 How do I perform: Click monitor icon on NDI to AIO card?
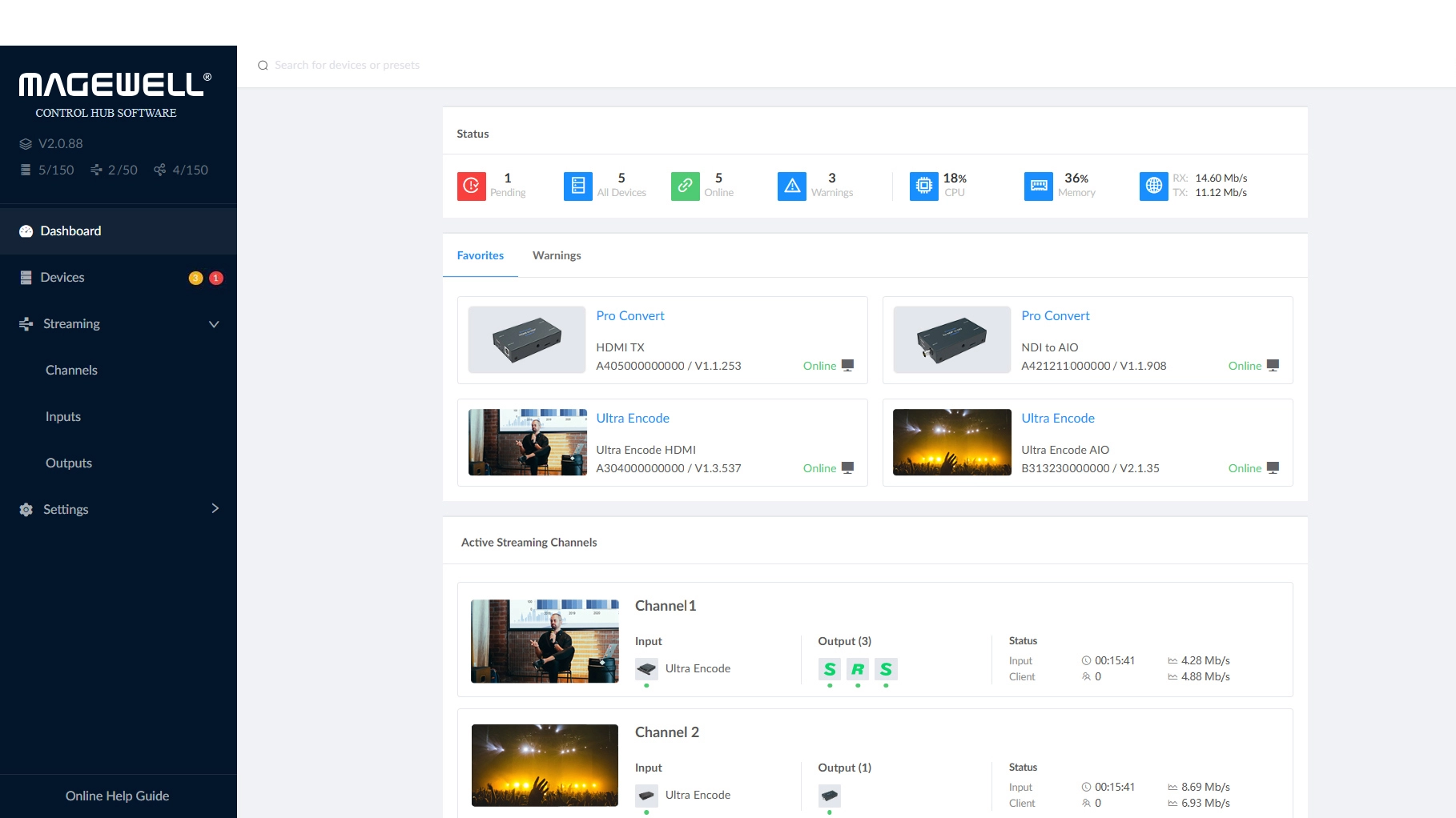tap(1273, 366)
